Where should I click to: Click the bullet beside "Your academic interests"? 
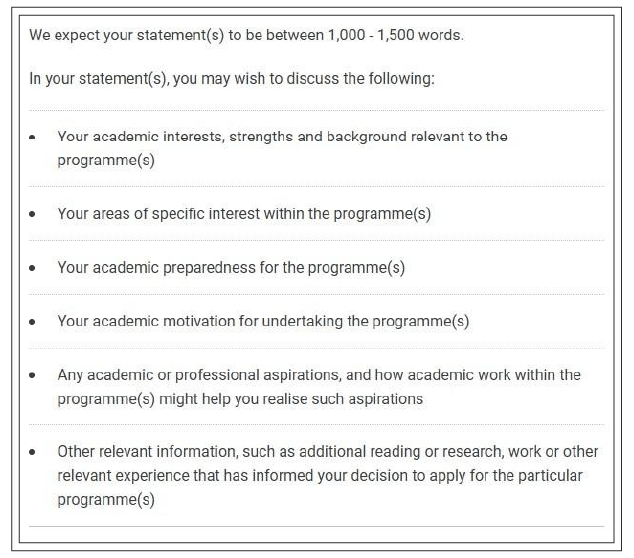click(33, 137)
